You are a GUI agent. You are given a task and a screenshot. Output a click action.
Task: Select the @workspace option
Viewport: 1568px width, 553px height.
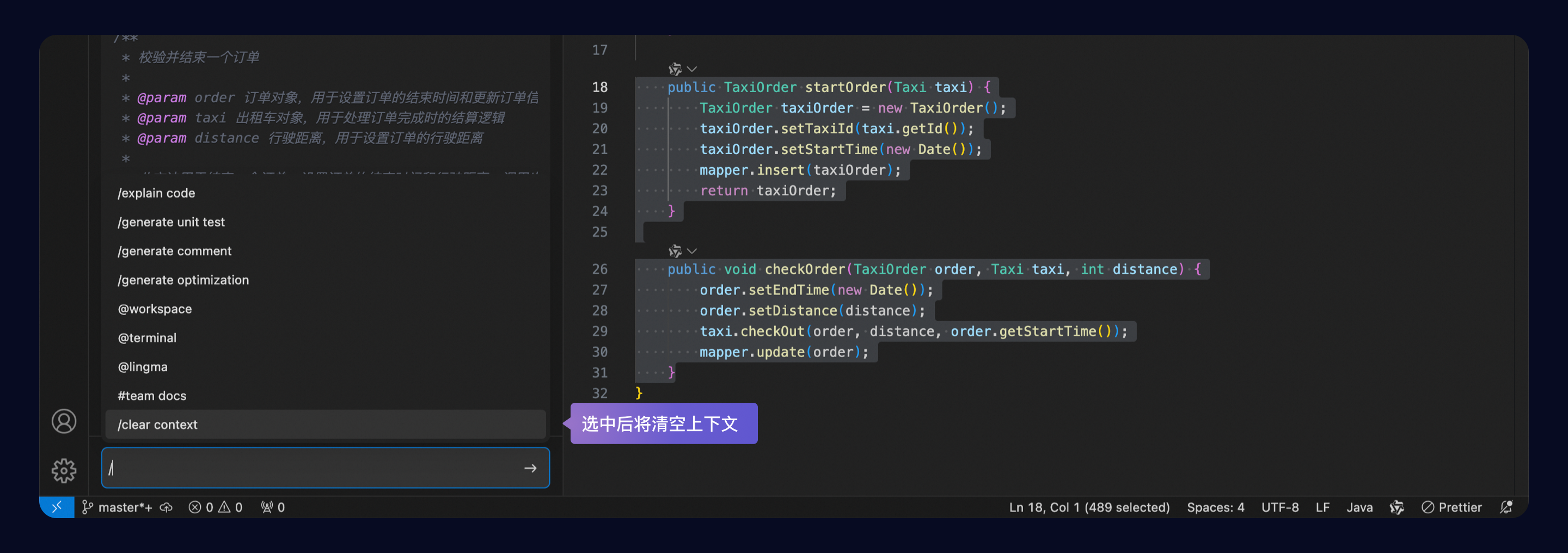325,309
